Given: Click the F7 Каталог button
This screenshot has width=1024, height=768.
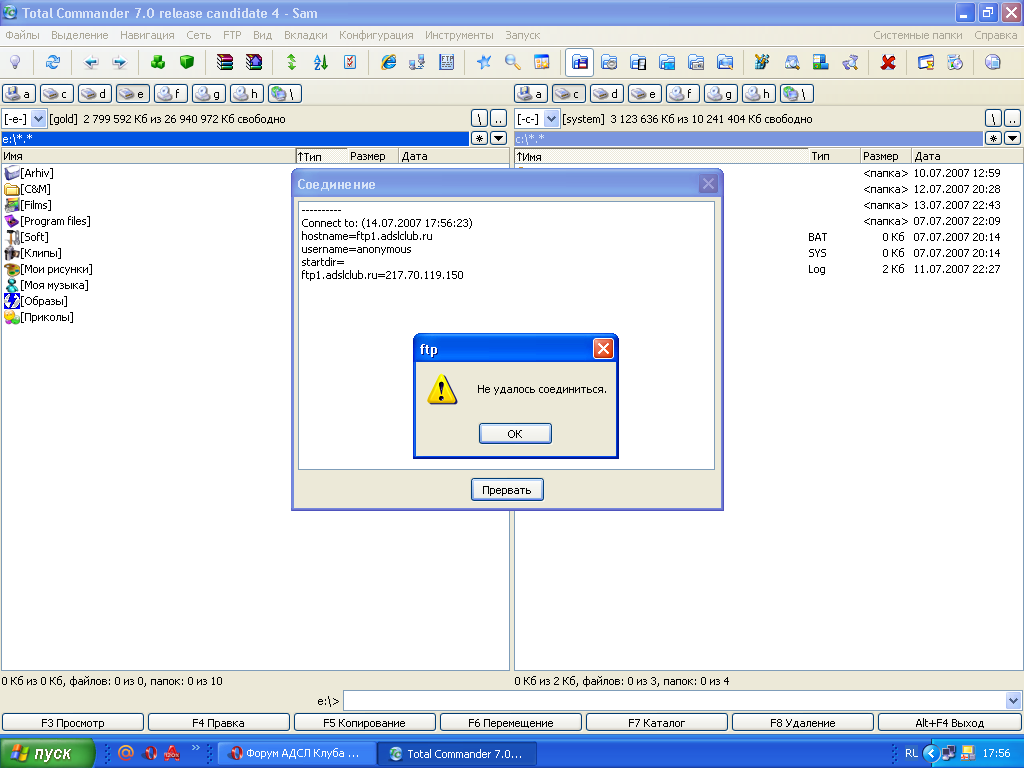Looking at the screenshot, I should (x=656, y=723).
